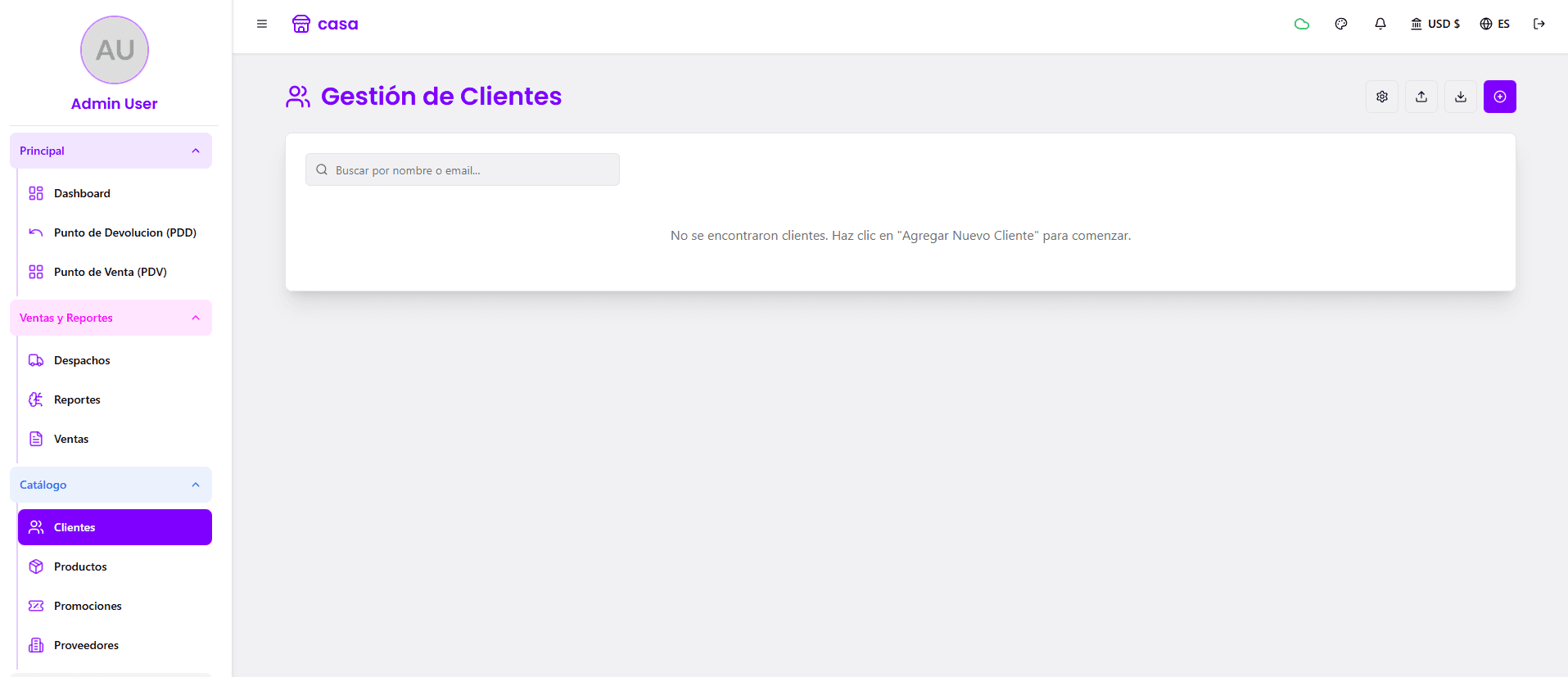Image resolution: width=1568 pixels, height=677 pixels.
Task: Click the download import clients icon
Action: pyautogui.click(x=1461, y=97)
